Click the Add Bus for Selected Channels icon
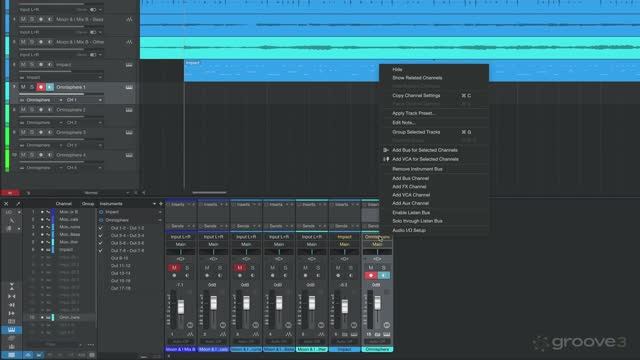Viewport: 640px width, 360px height. click(386, 150)
